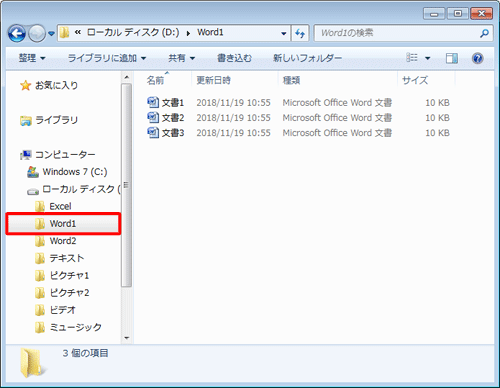This screenshot has height=388, width=500.
Task: Click the コンピューター monitor icon
Action: [x=26, y=155]
